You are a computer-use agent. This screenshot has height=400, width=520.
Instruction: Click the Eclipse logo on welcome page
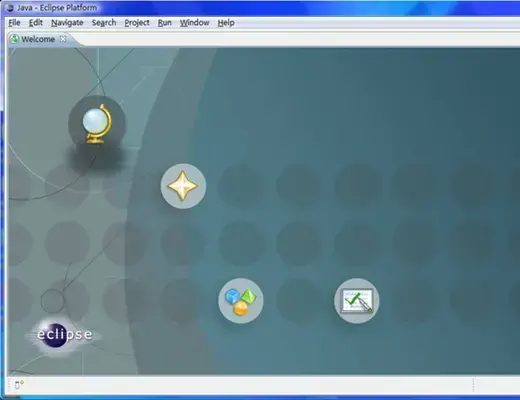tap(64, 335)
